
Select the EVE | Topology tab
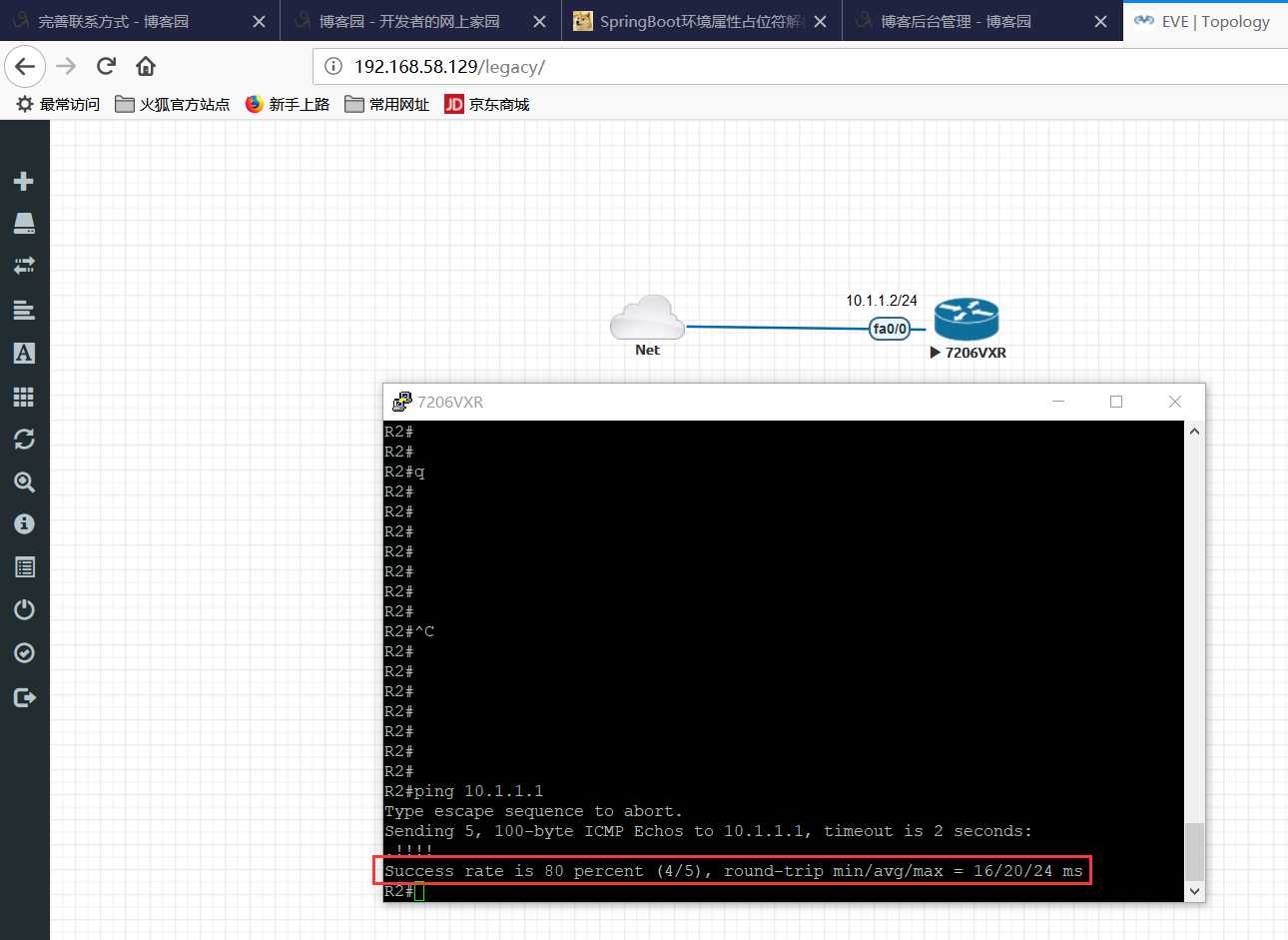(1205, 21)
